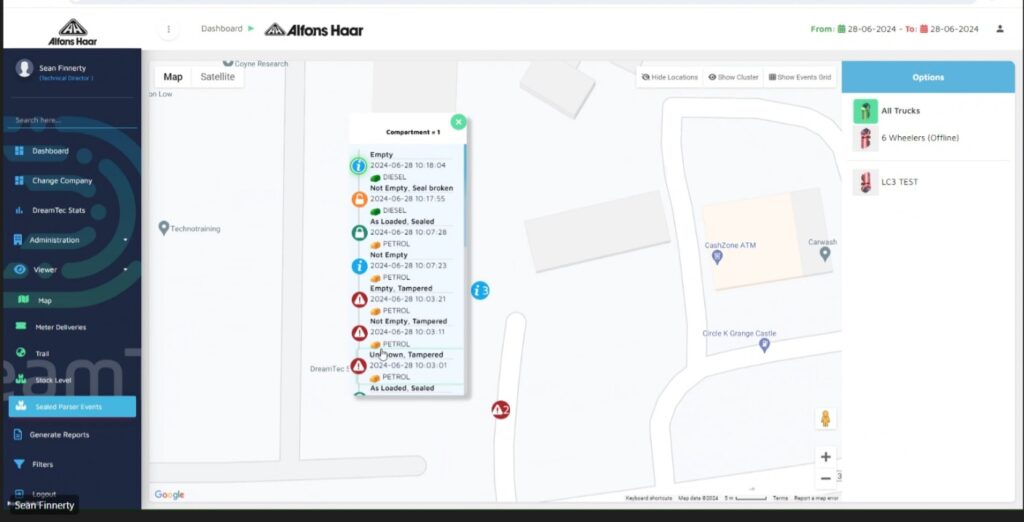Image resolution: width=1024 pixels, height=522 pixels.
Task: Open the Trail view
Action: coord(42,353)
